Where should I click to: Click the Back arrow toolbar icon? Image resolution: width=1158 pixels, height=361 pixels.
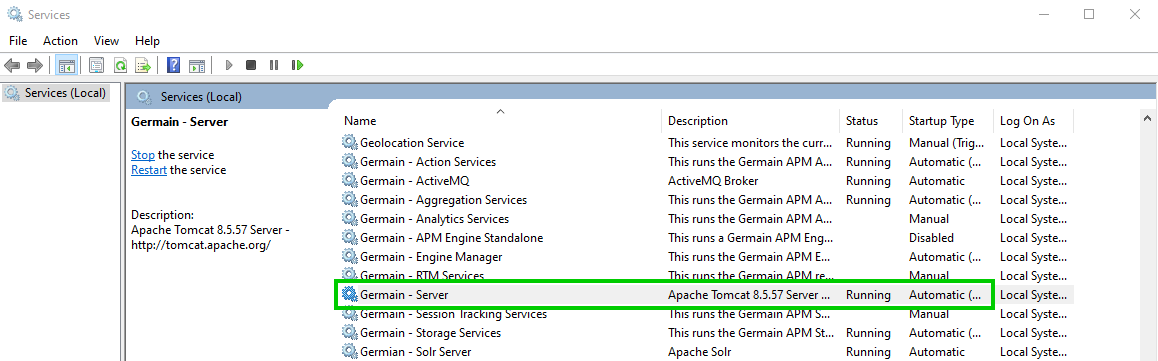coord(12,66)
